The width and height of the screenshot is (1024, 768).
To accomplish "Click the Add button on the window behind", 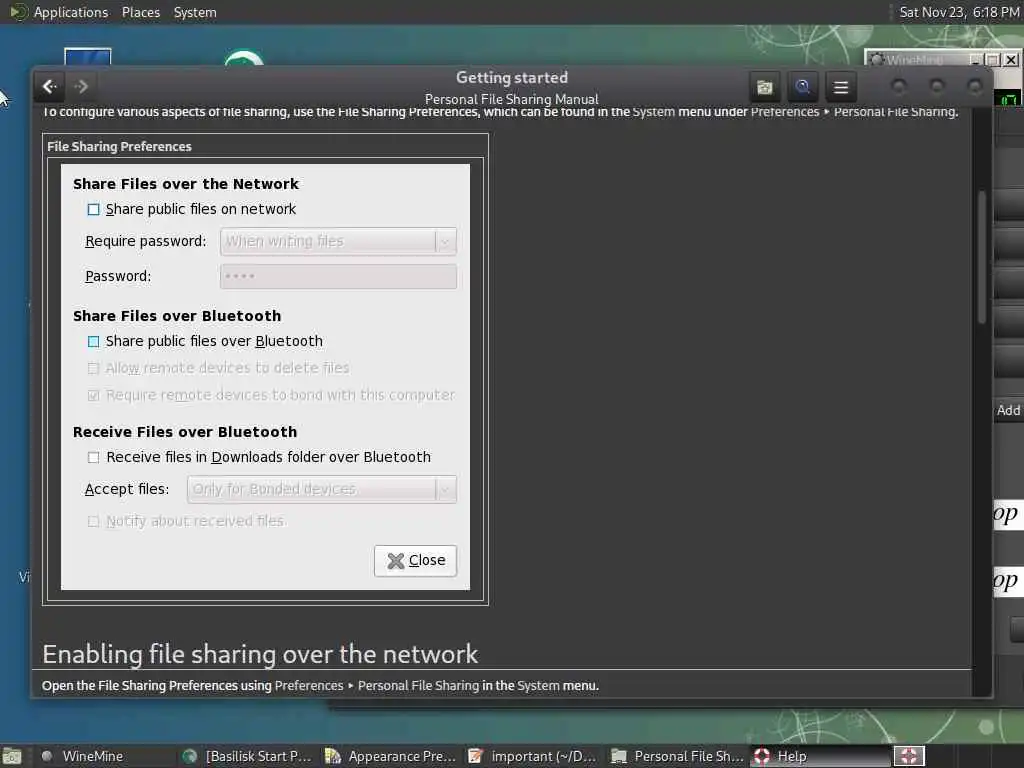I will tap(1008, 410).
